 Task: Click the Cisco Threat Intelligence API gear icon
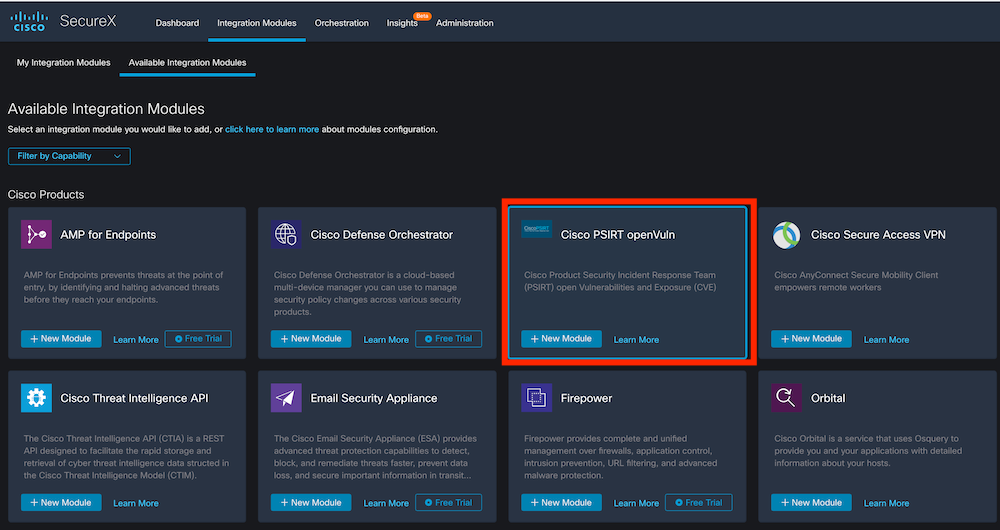tap(36, 398)
